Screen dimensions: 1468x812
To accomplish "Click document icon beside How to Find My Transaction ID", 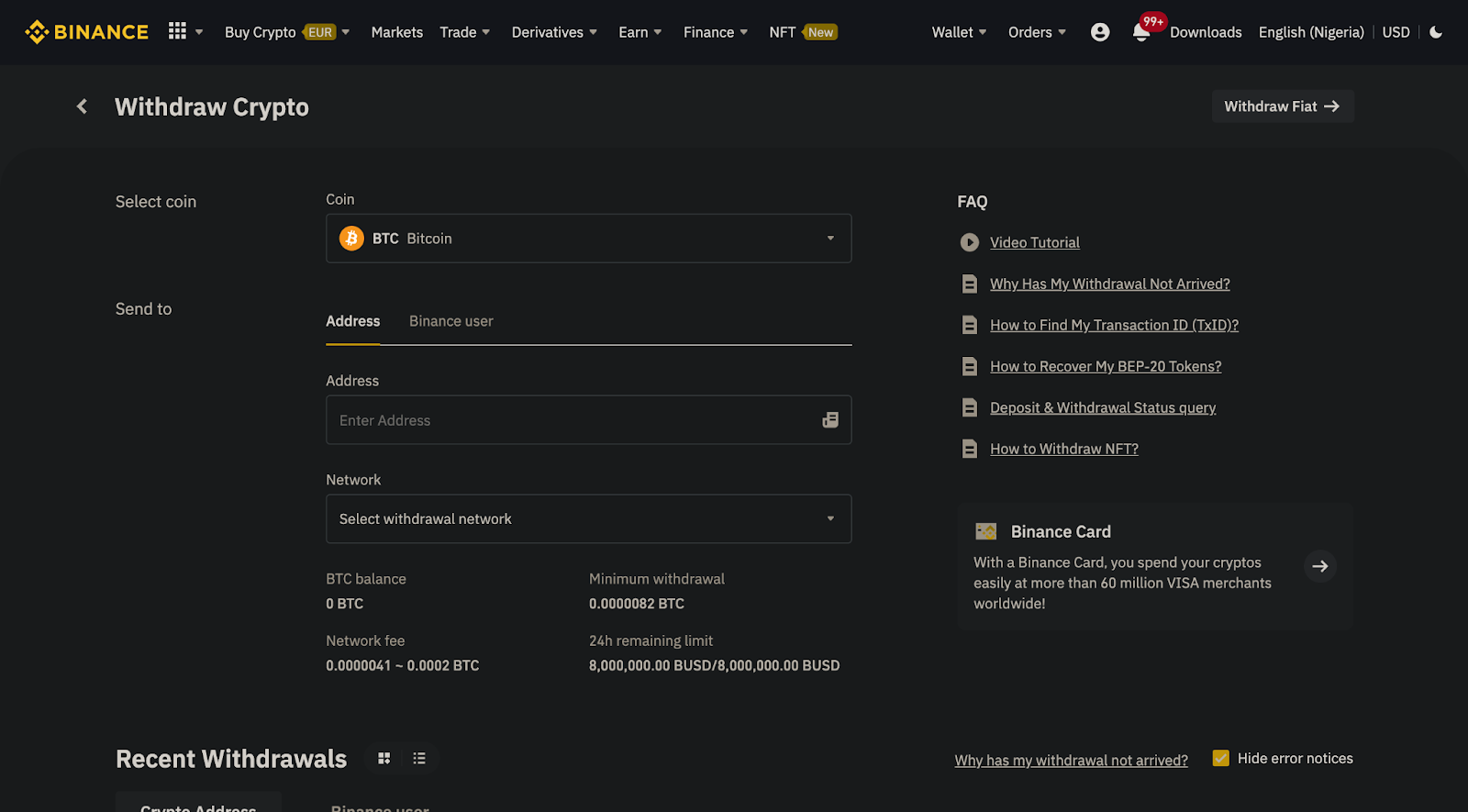I will [x=969, y=325].
